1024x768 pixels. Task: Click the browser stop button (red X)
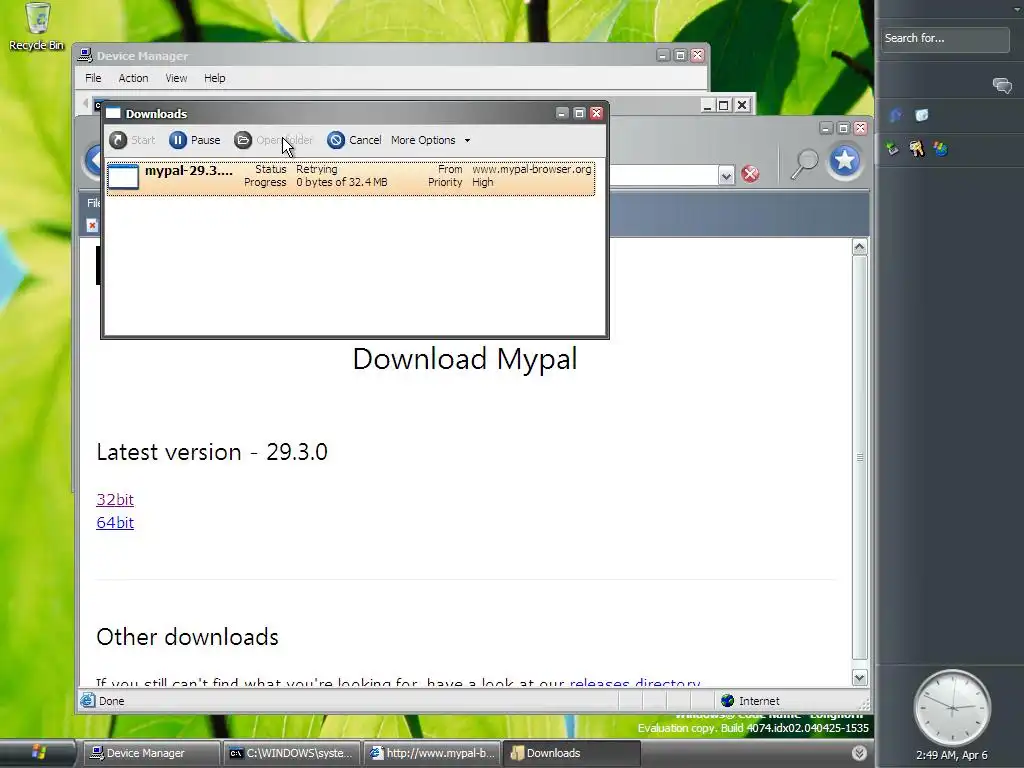point(750,174)
